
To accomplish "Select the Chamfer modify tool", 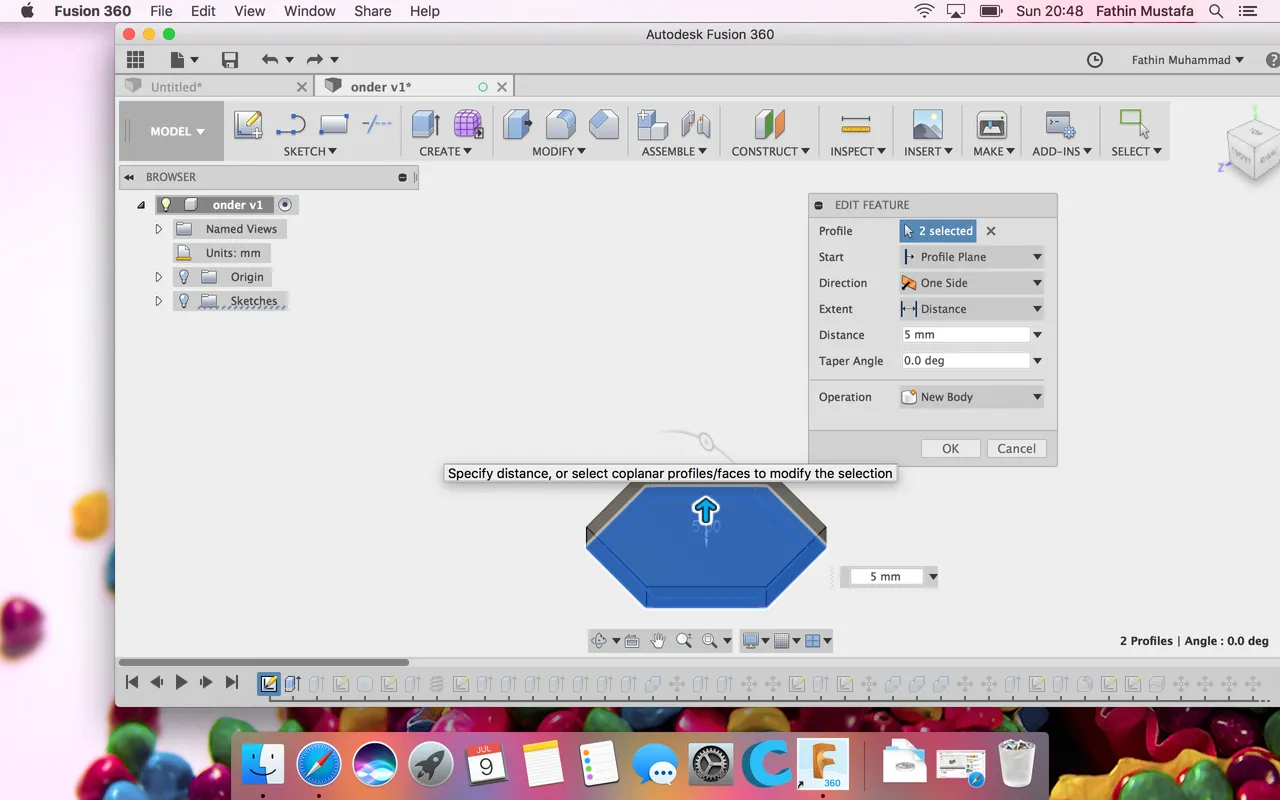I will coord(604,125).
